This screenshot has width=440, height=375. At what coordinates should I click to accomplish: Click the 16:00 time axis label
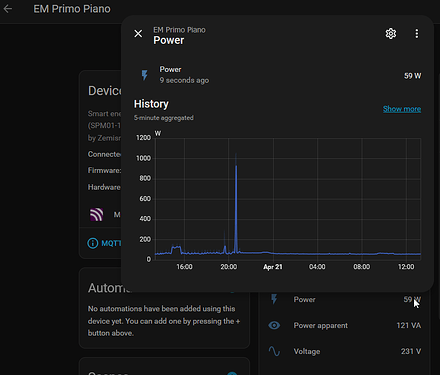[184, 267]
